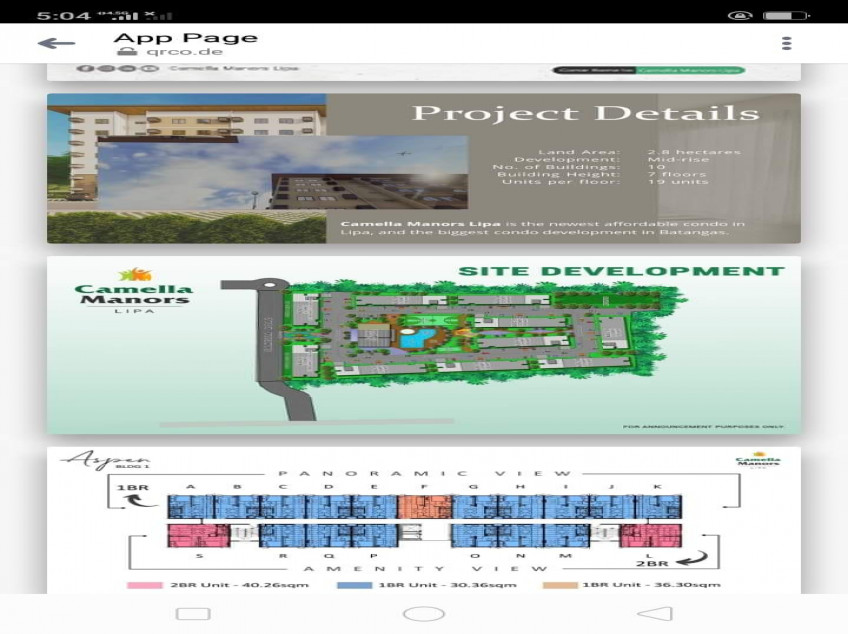Tap the battery indicator in status bar
848x634 pixels.
pyautogui.click(x=786, y=15)
